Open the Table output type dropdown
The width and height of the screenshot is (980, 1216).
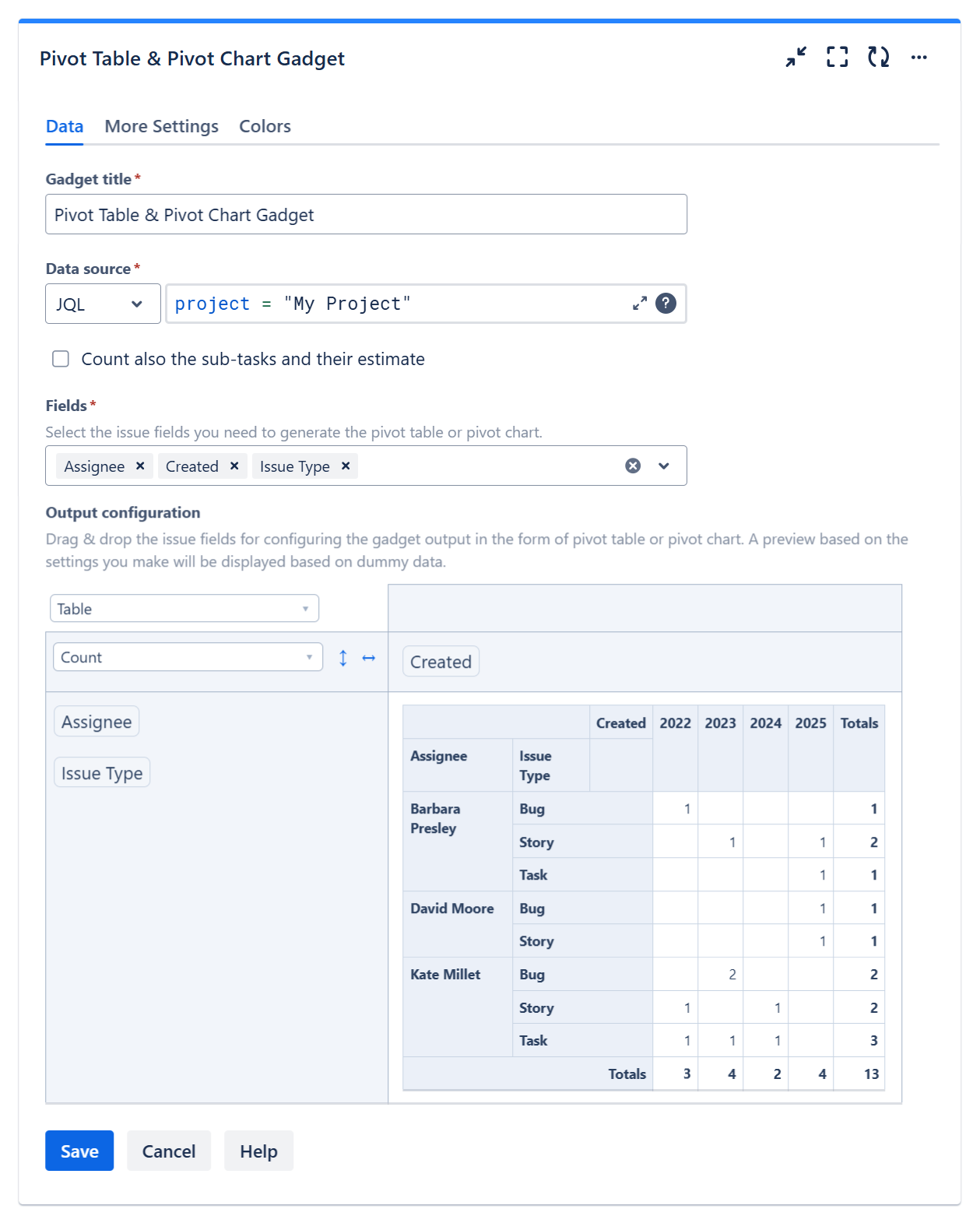184,609
